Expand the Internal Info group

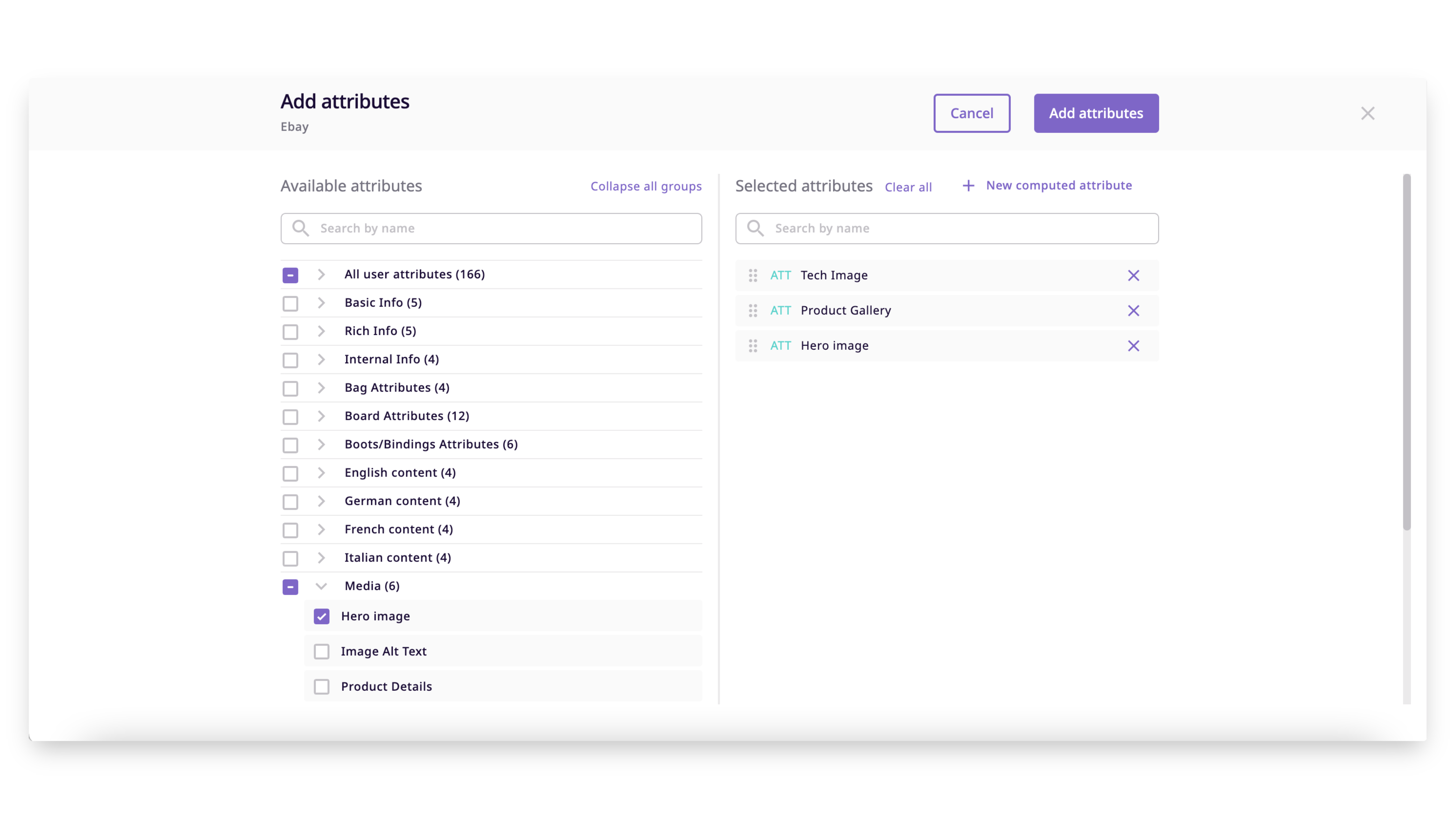[321, 359]
